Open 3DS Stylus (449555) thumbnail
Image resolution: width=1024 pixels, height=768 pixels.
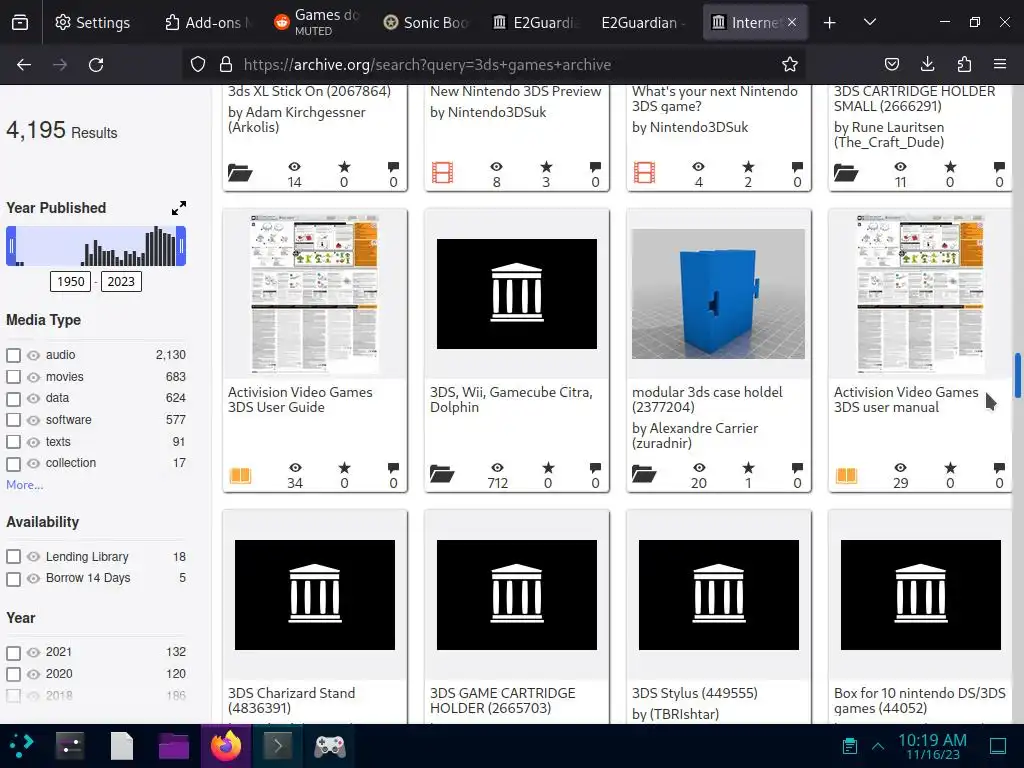(x=718, y=595)
